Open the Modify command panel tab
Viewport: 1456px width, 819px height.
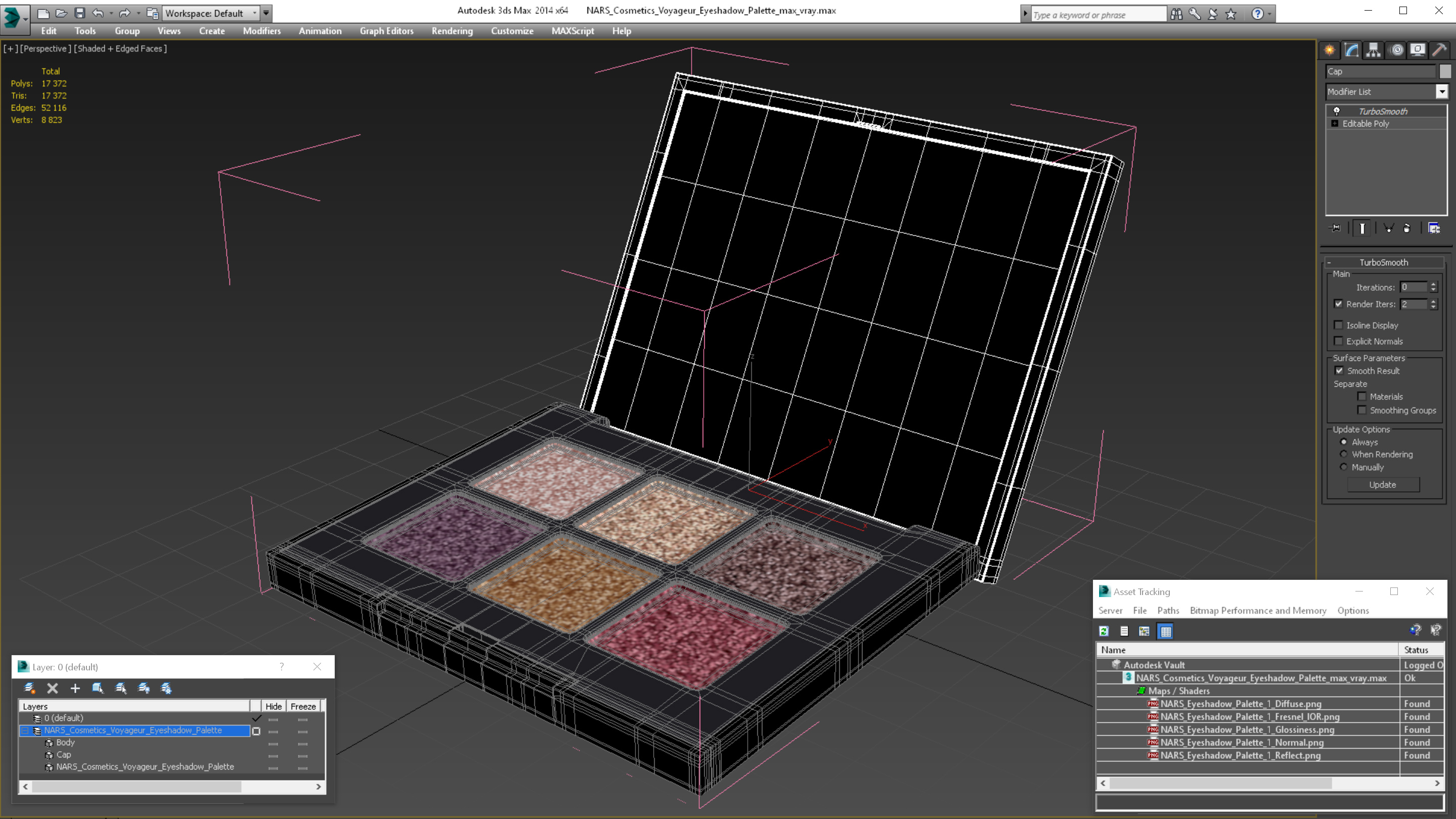point(1351,51)
